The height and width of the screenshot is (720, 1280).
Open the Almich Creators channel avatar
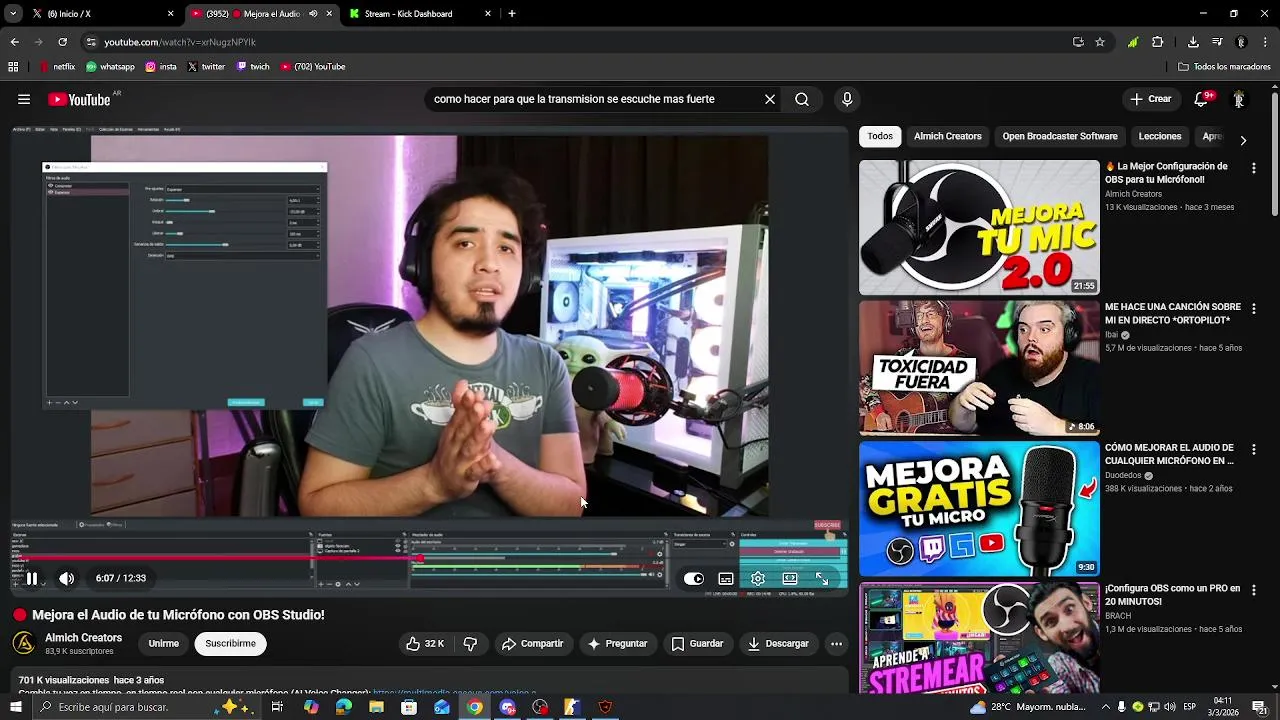pyautogui.click(x=24, y=643)
